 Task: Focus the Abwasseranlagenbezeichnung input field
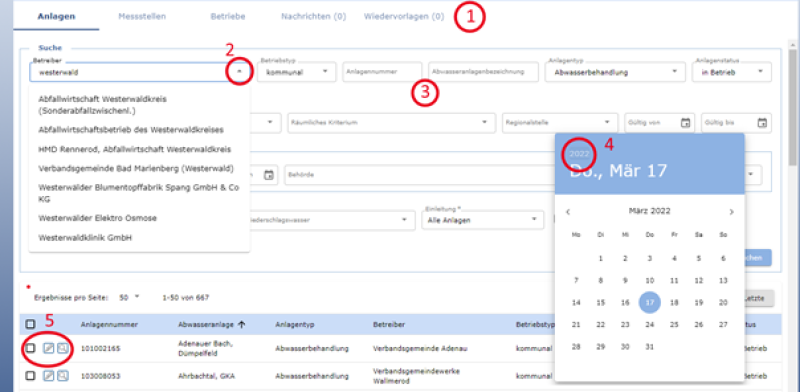pos(484,72)
